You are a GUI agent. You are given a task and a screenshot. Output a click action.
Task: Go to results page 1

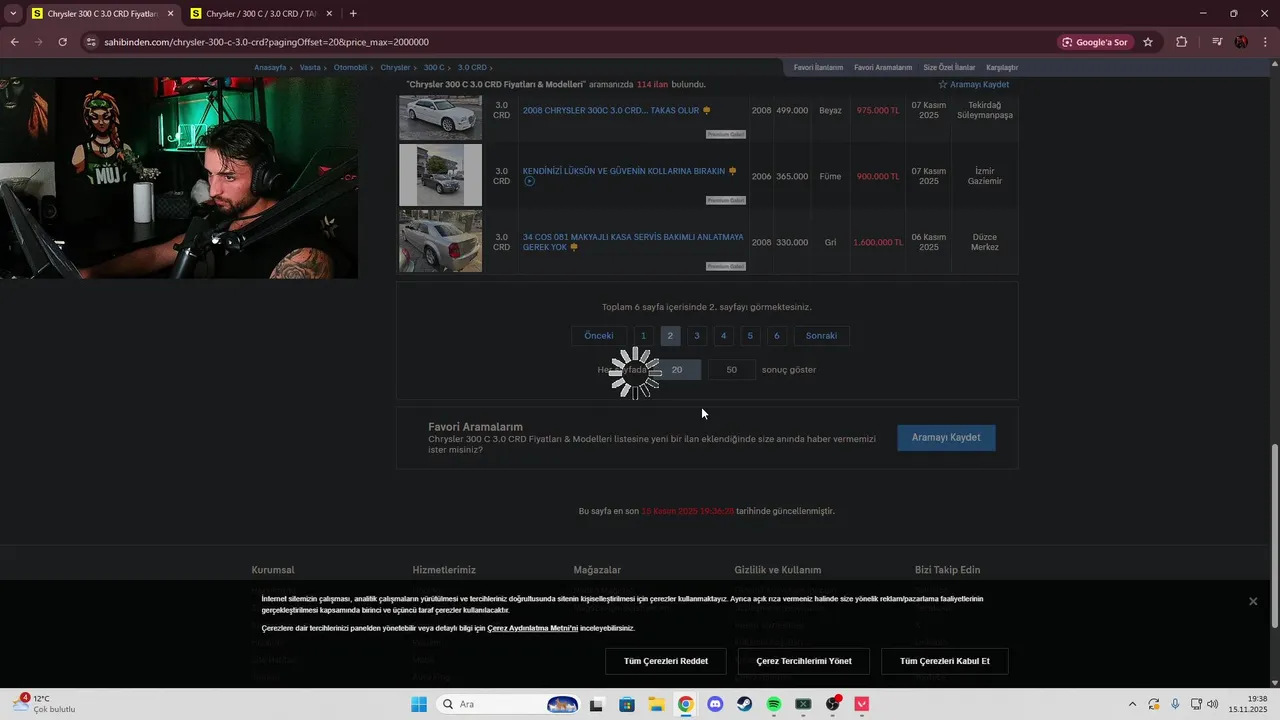click(x=643, y=336)
